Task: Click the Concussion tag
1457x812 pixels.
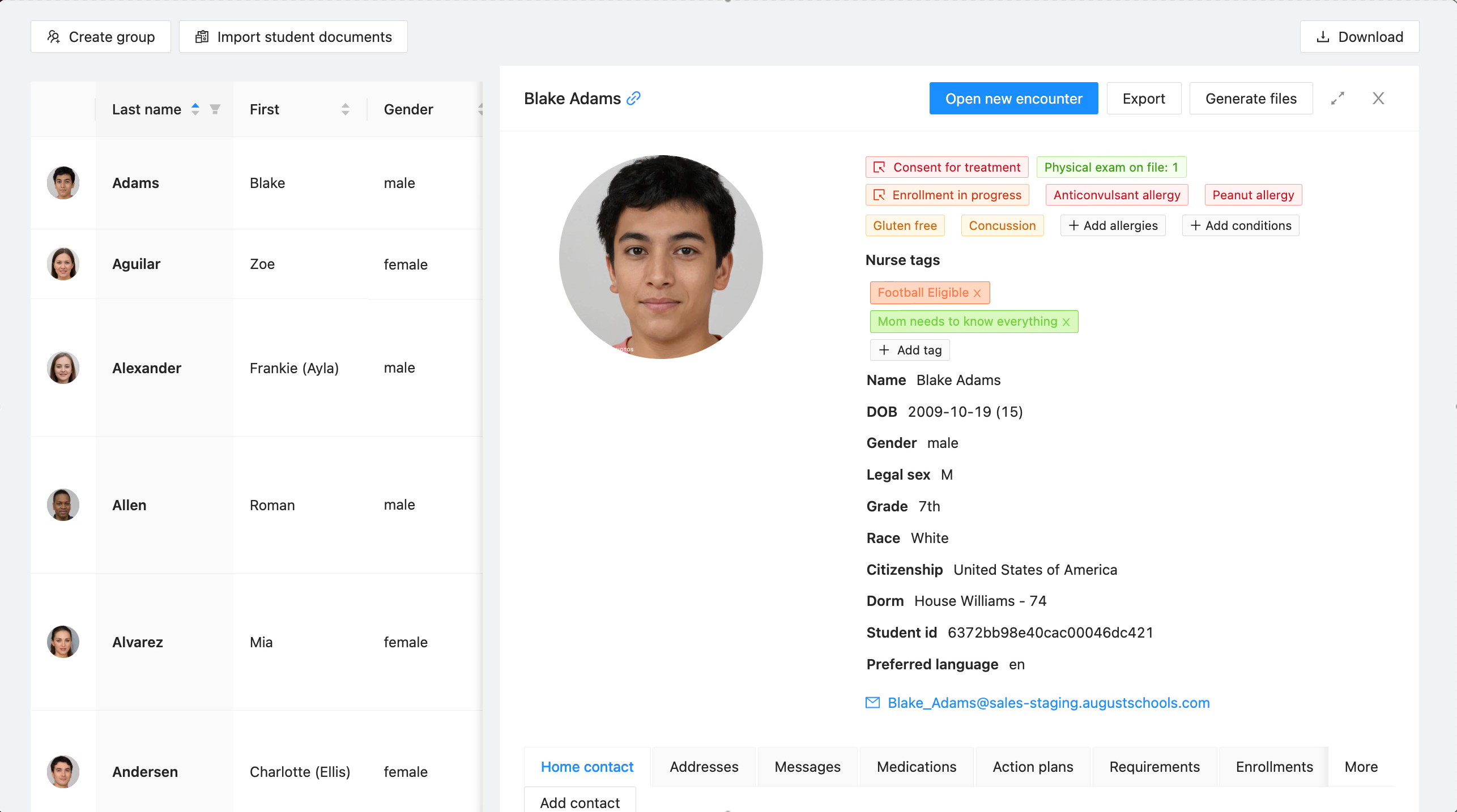Action: click(x=1002, y=225)
